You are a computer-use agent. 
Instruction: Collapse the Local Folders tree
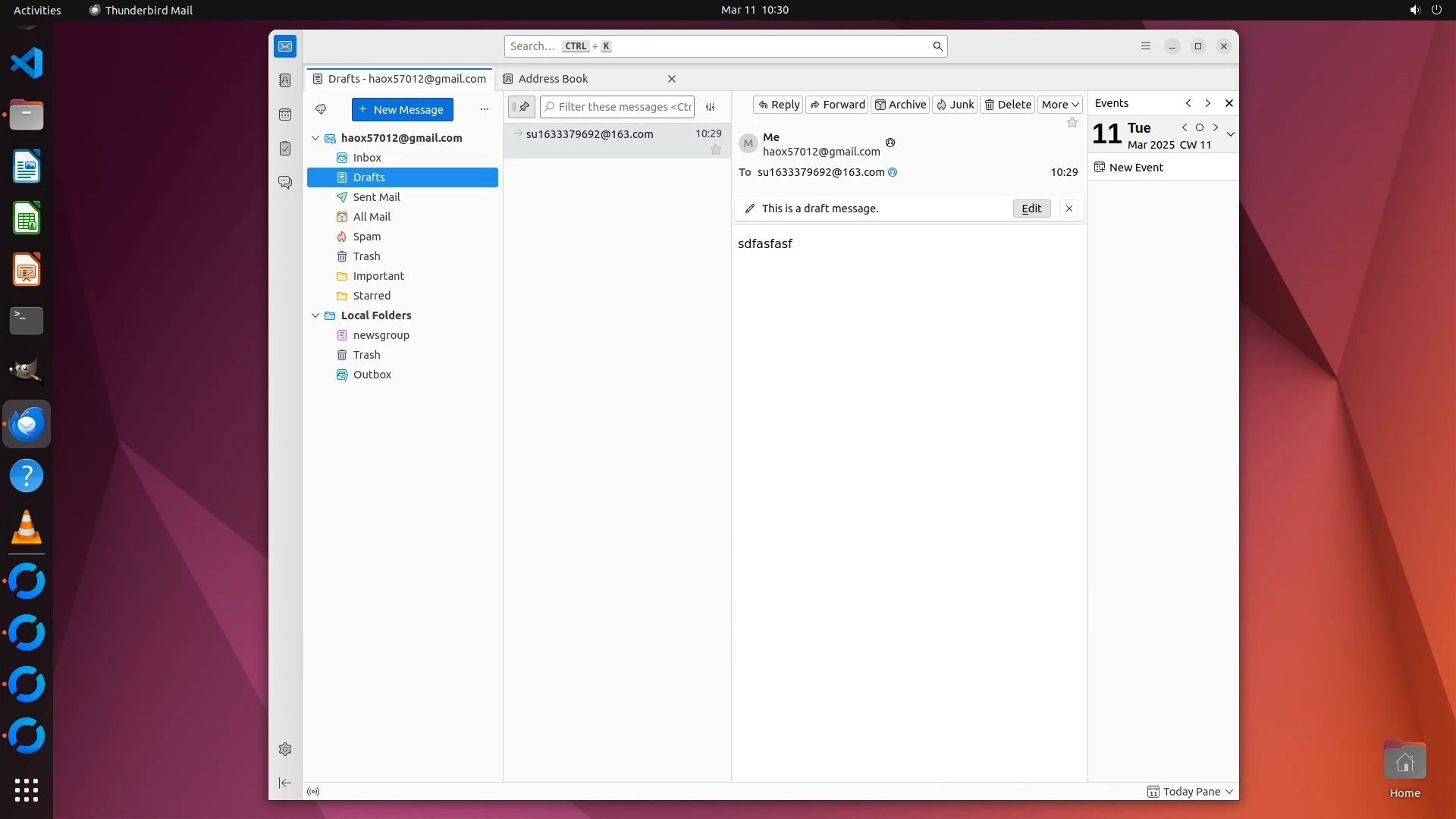[x=315, y=315]
